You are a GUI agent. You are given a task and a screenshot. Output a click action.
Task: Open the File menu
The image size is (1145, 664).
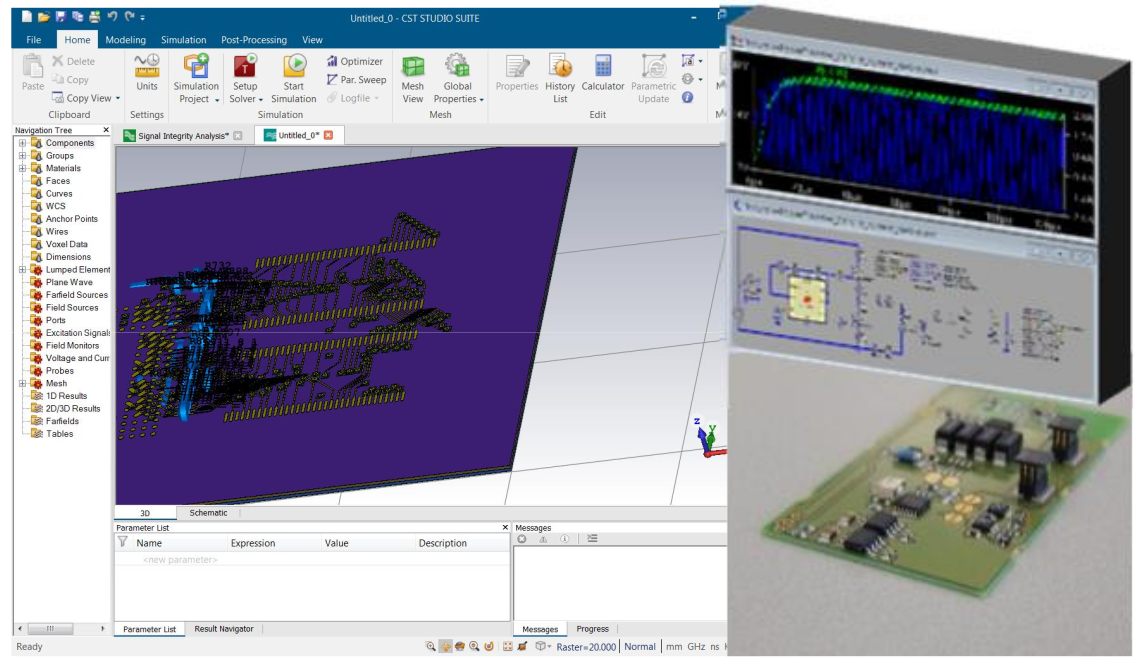(x=34, y=39)
